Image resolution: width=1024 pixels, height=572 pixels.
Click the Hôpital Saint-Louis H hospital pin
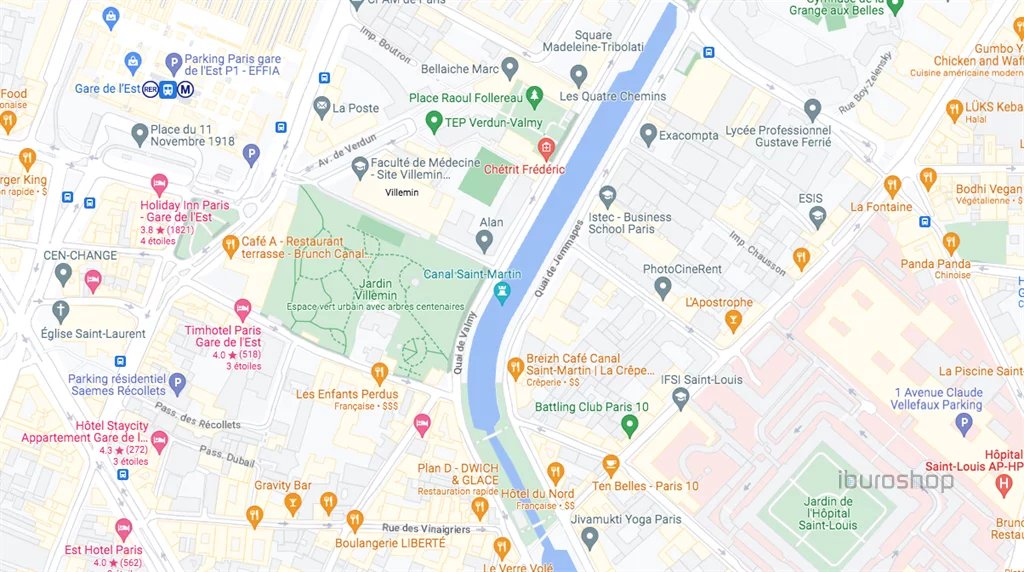tap(1004, 486)
